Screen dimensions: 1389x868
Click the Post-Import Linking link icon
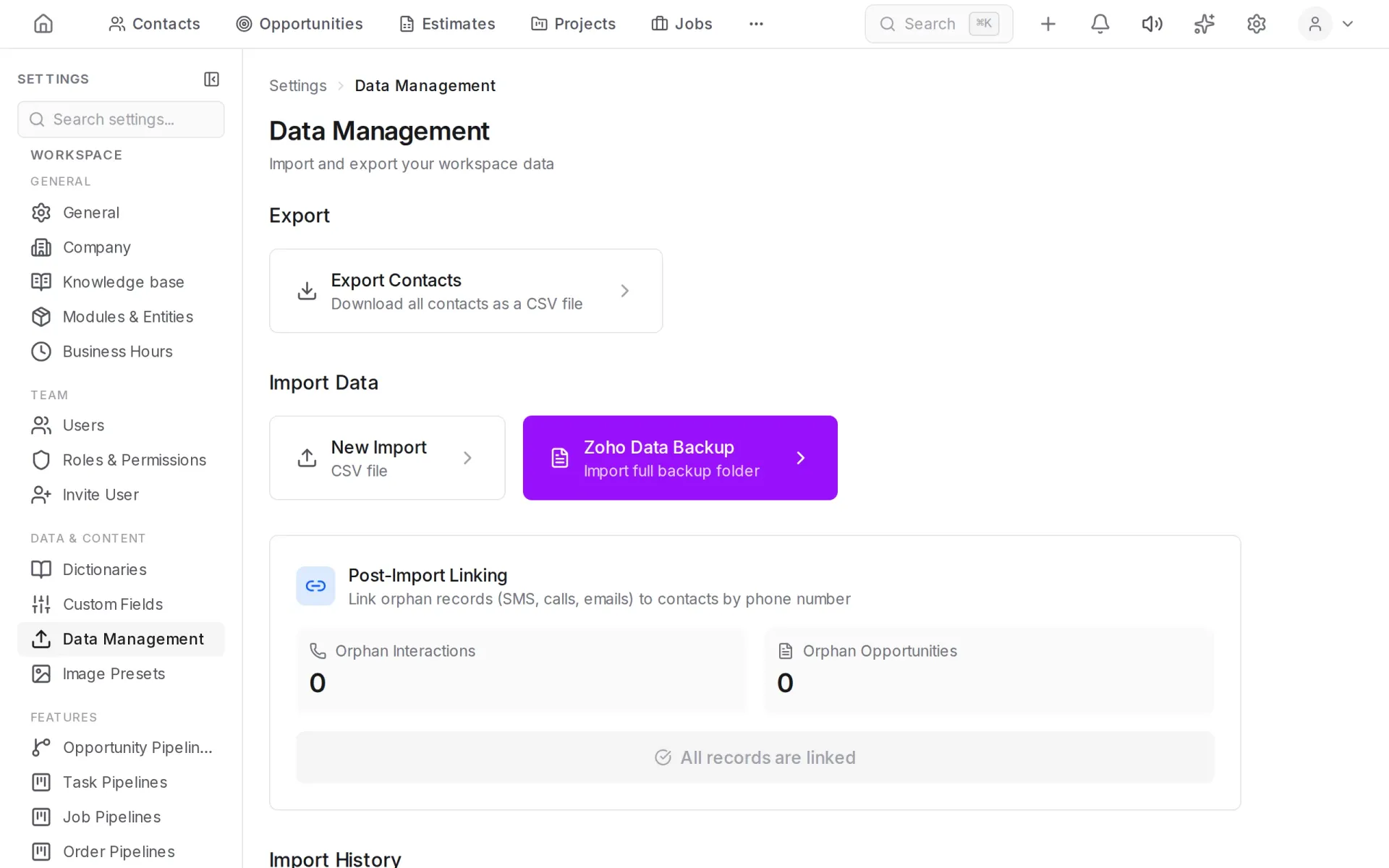pyautogui.click(x=315, y=586)
